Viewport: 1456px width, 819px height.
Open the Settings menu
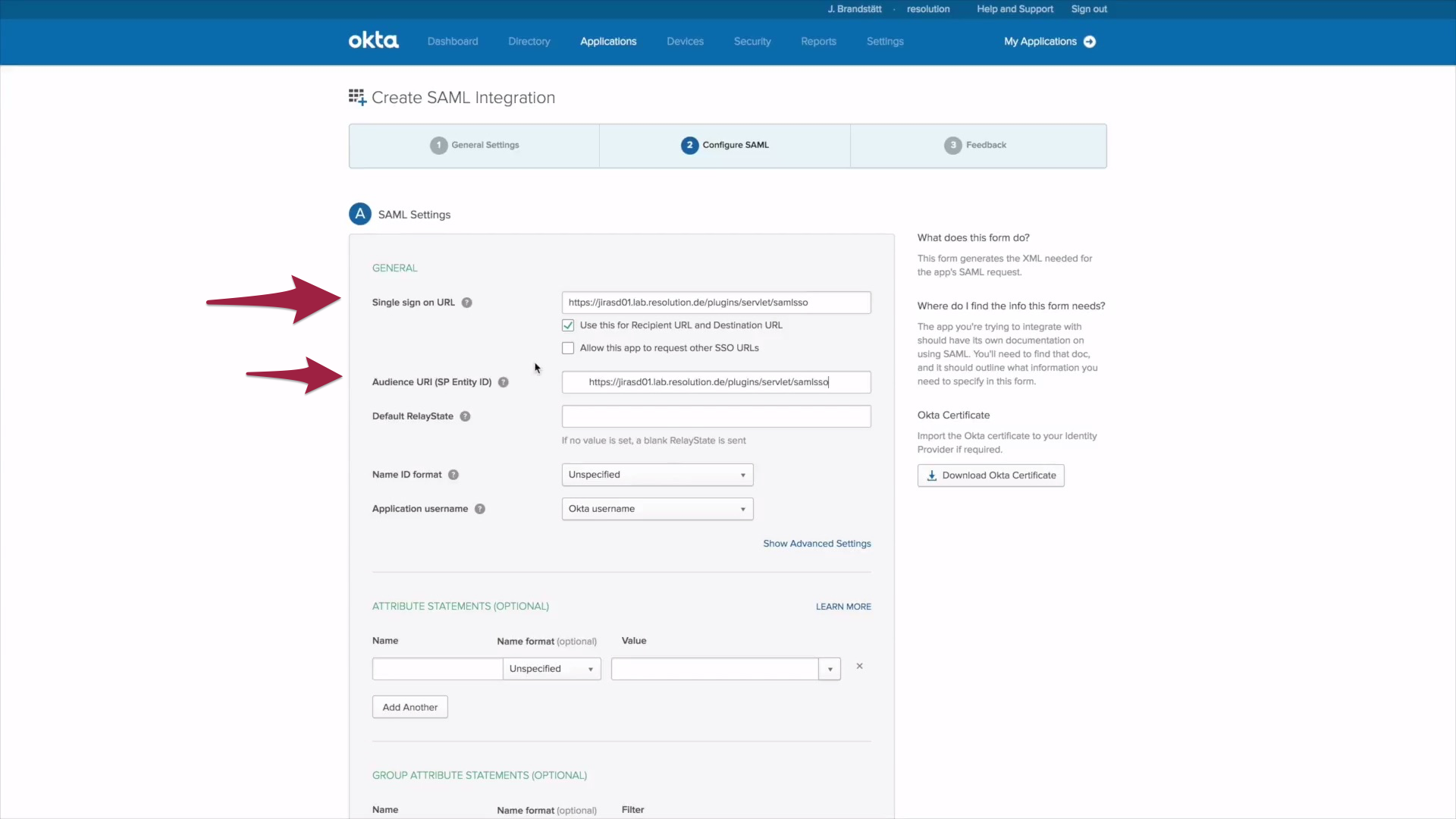point(885,42)
